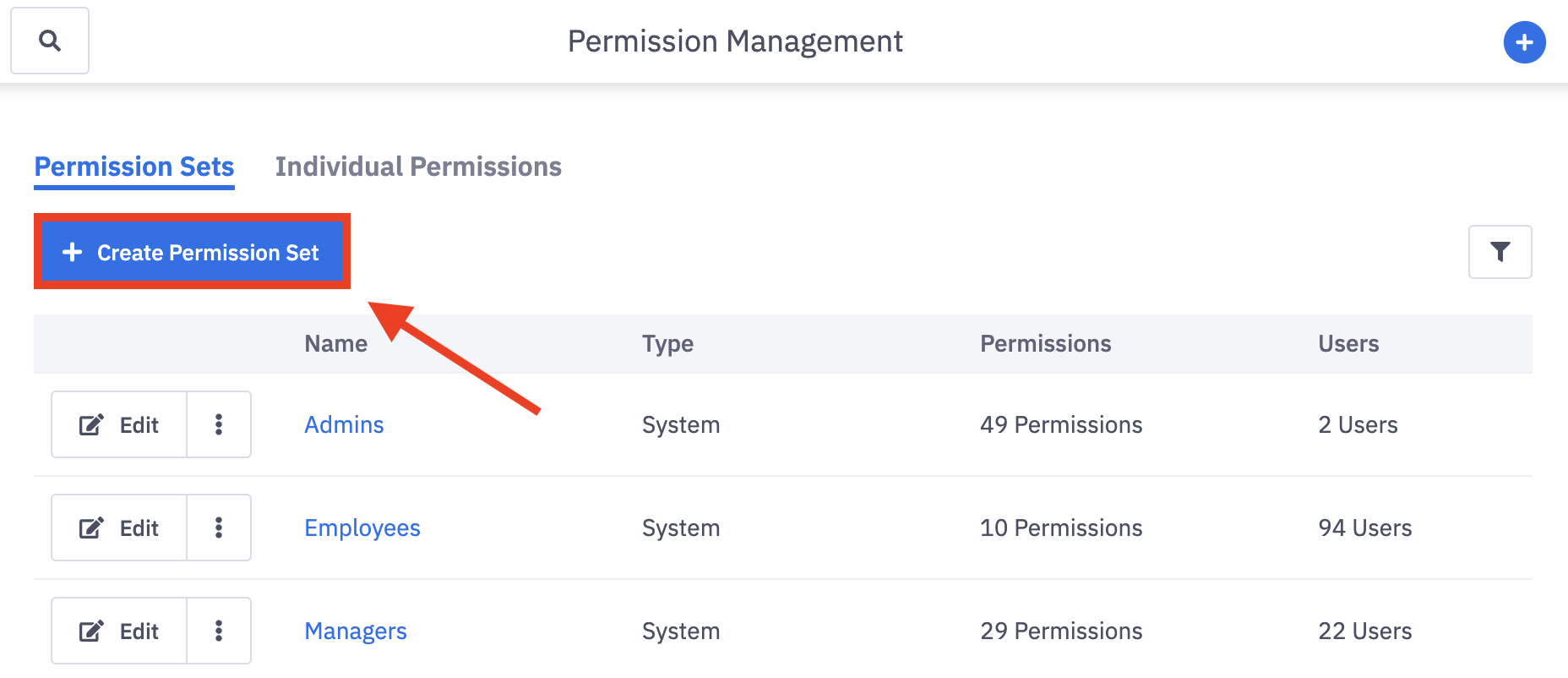Edit the Managers permission set

click(119, 631)
